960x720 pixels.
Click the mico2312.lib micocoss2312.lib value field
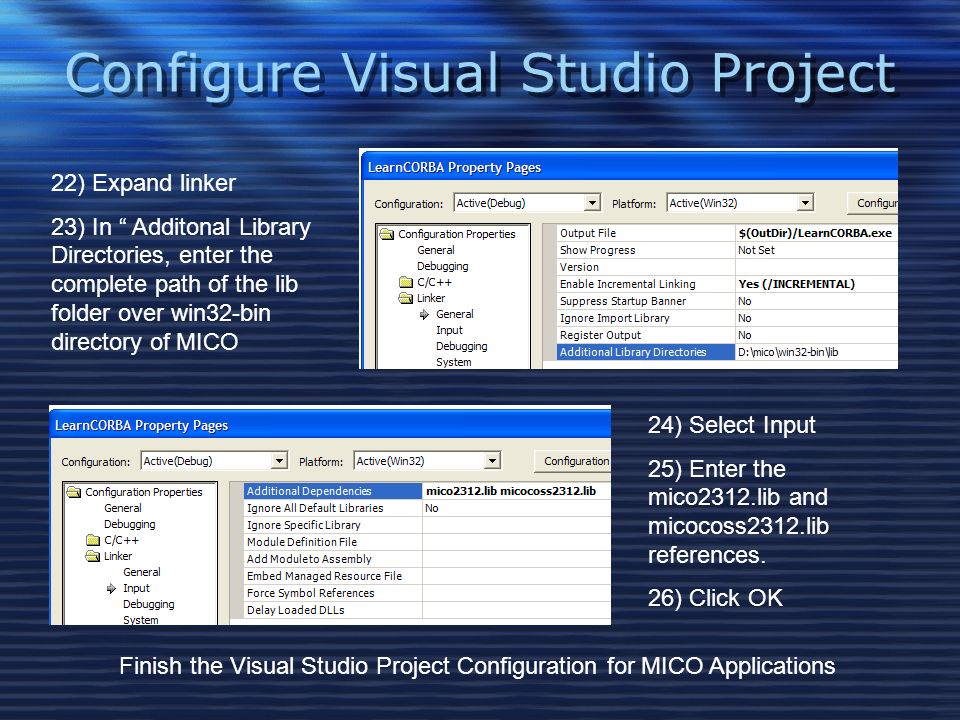pos(516,491)
